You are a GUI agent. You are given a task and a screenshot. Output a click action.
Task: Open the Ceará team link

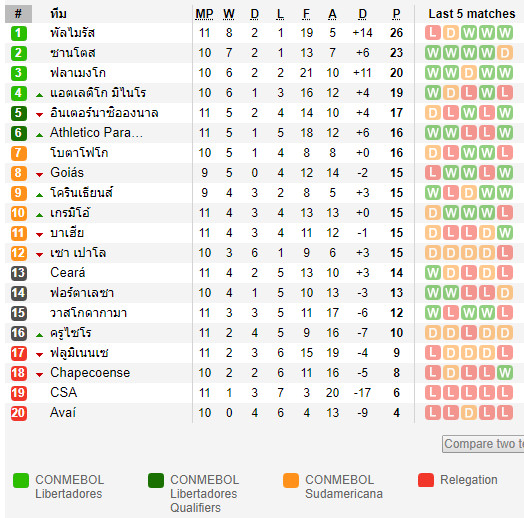(x=68, y=273)
